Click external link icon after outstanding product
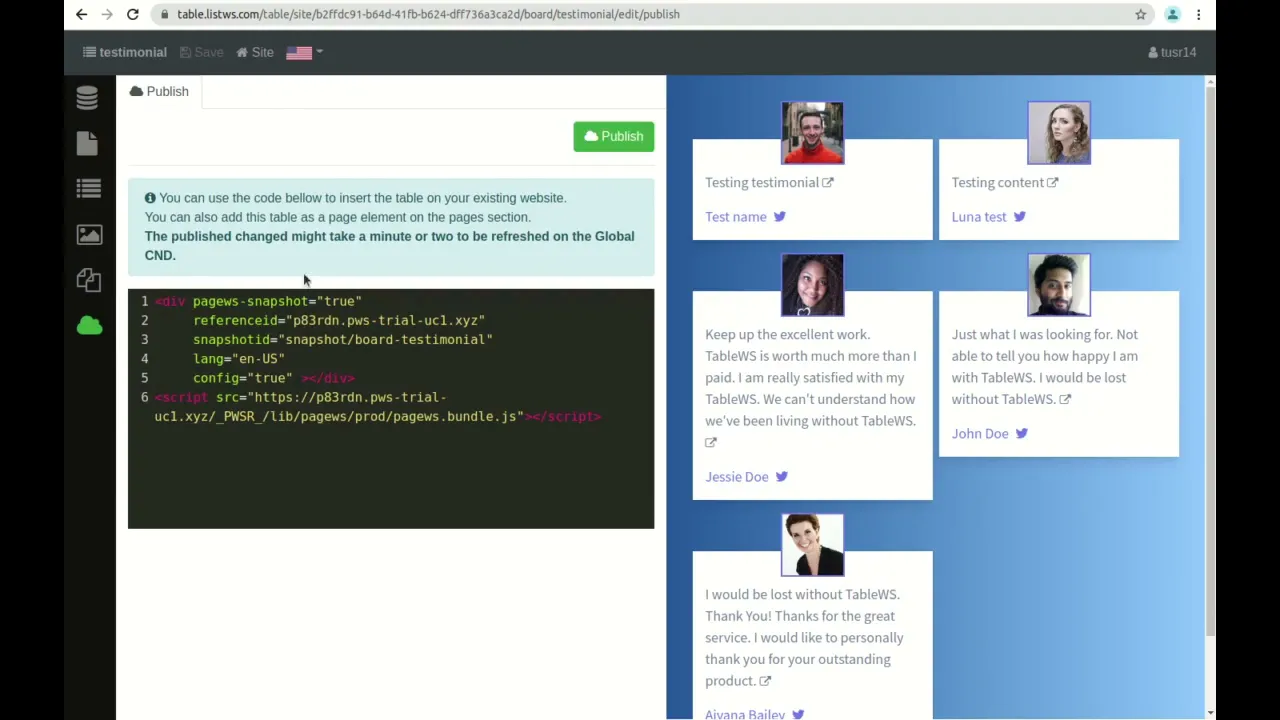The image size is (1280, 720). coord(765,681)
